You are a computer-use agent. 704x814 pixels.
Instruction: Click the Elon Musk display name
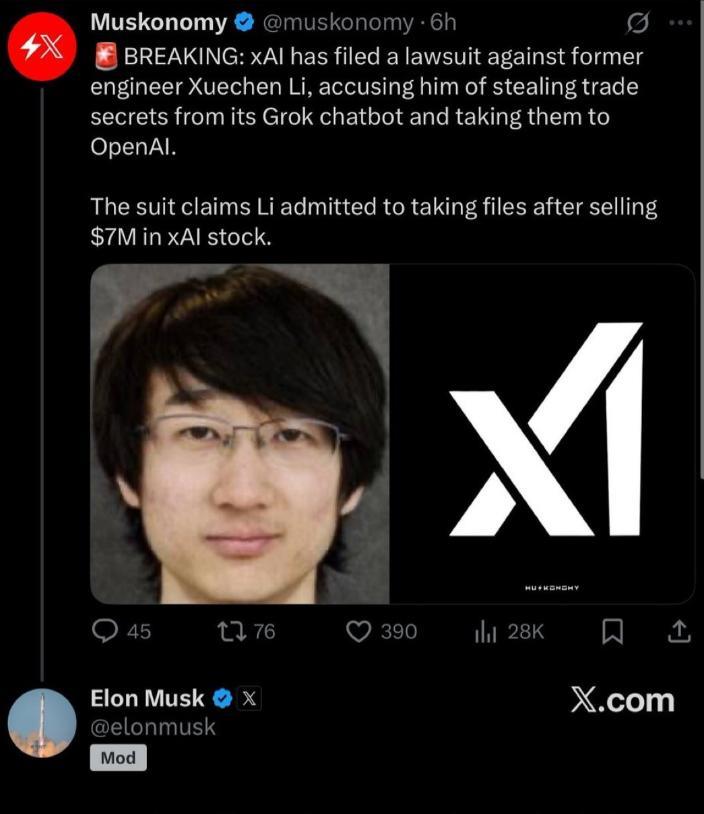[x=147, y=698]
